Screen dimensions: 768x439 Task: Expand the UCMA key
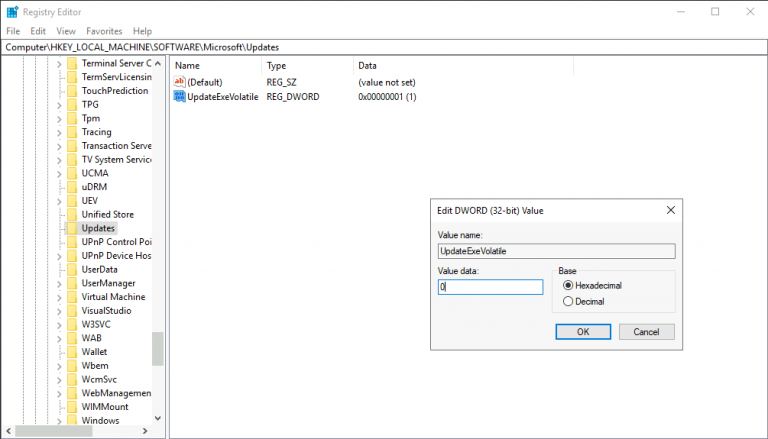[x=59, y=173]
